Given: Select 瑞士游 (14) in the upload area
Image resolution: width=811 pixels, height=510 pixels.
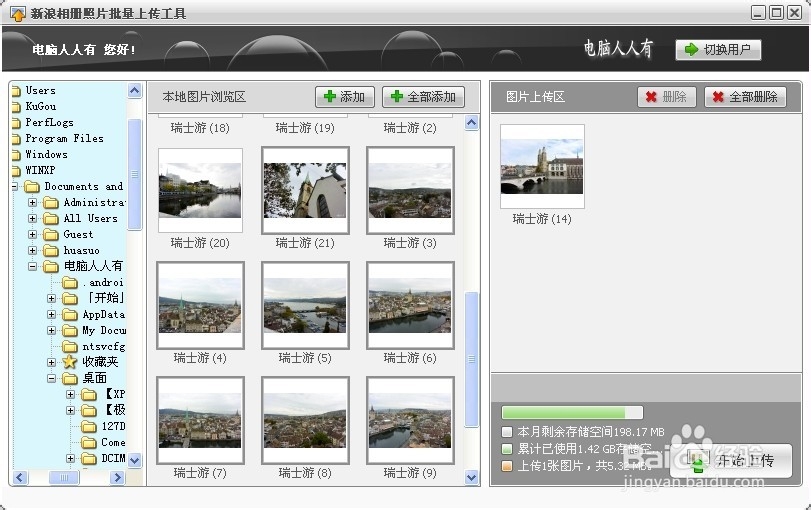Looking at the screenshot, I should (x=542, y=167).
